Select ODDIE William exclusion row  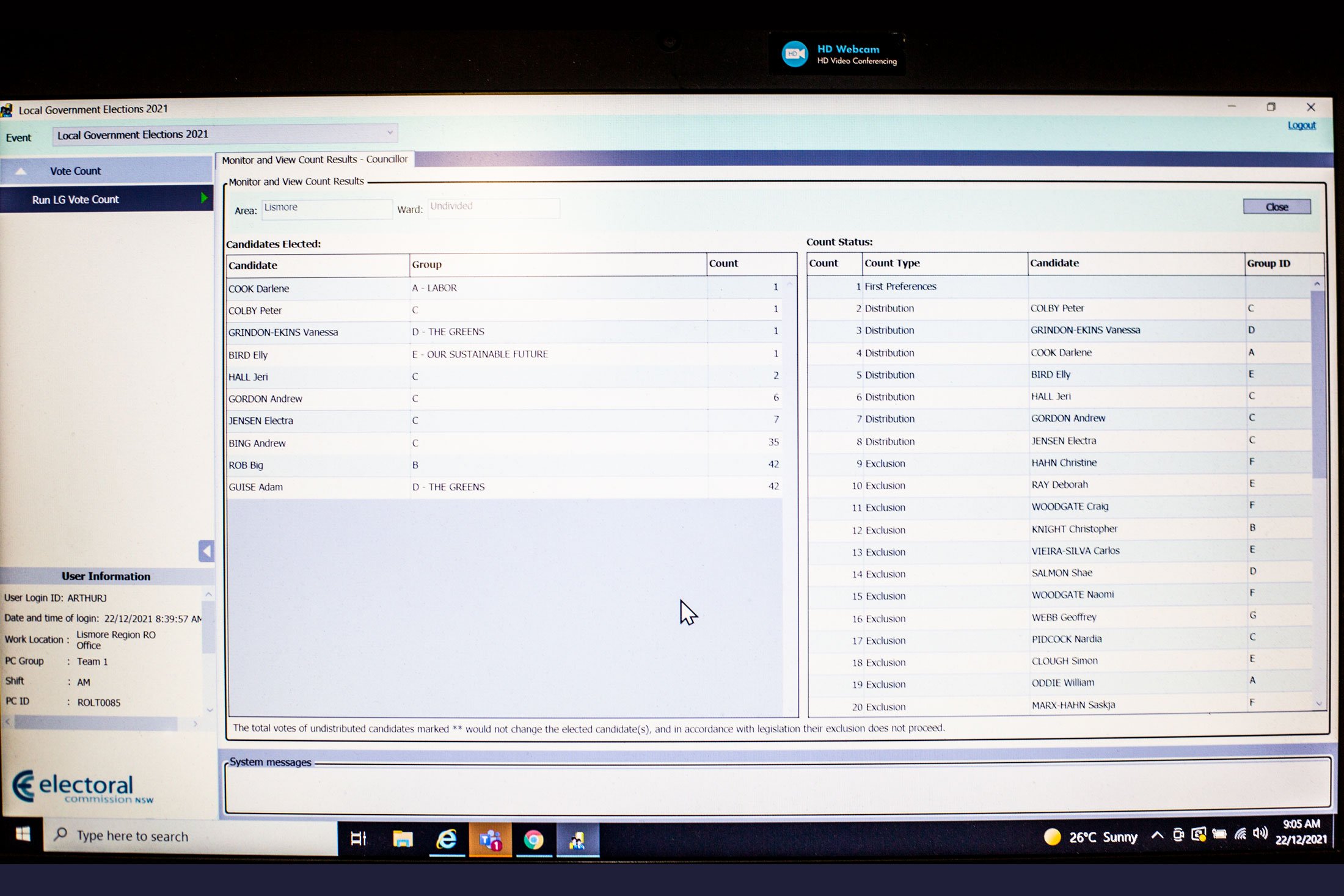(x=1059, y=684)
